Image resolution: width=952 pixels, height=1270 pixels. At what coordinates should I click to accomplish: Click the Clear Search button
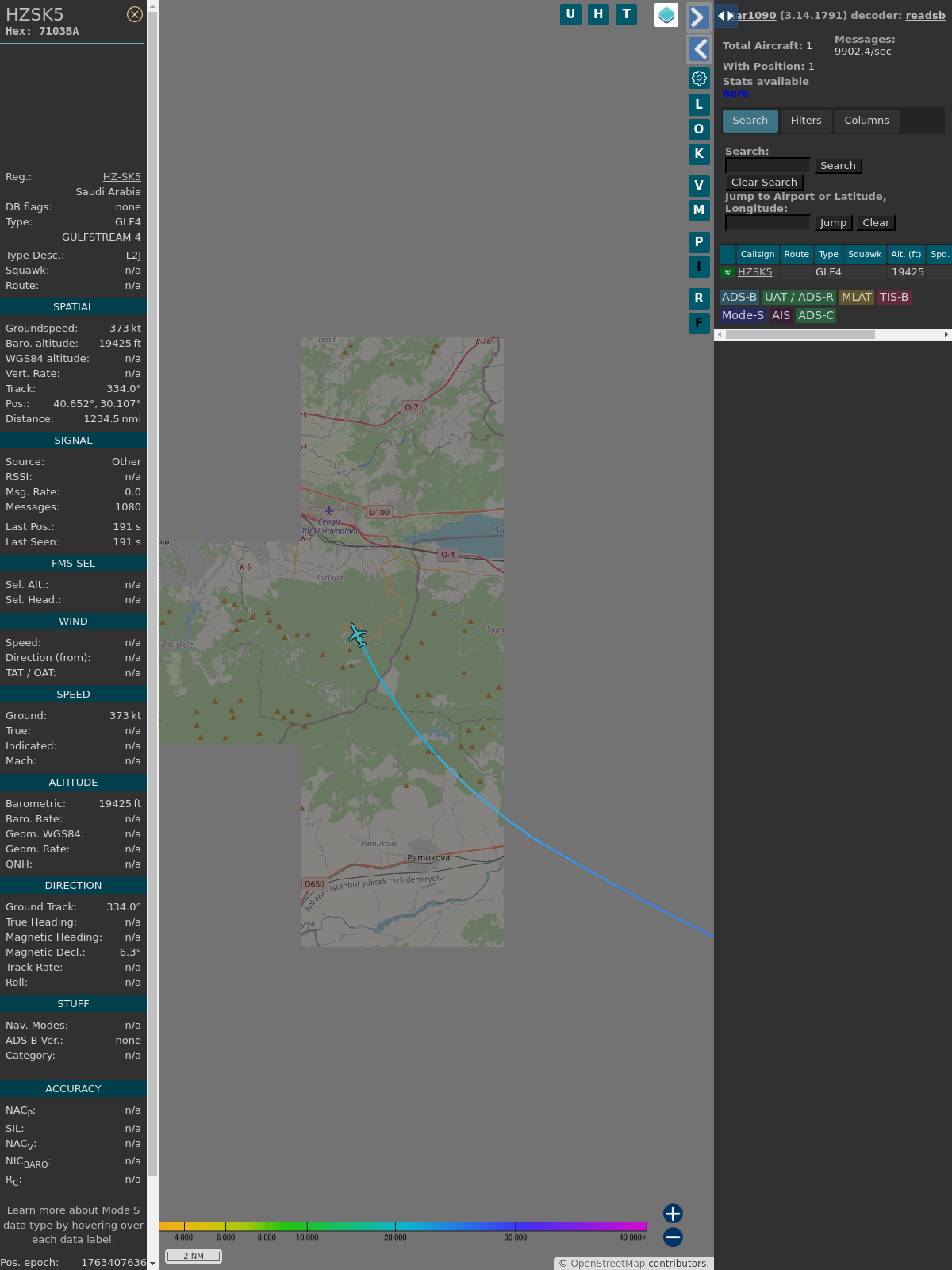[764, 183]
